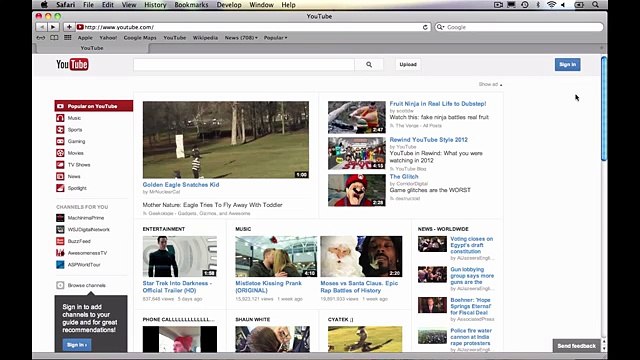Image resolution: width=640 pixels, height=360 pixels.
Task: Reload the page with refresh icon
Action: point(425,27)
